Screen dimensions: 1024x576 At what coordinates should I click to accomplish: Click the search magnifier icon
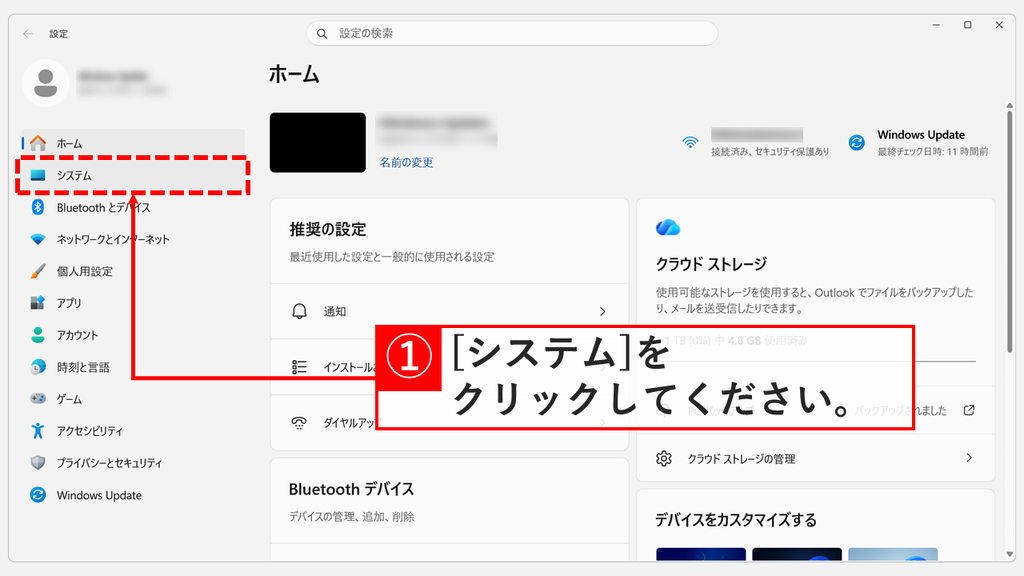[x=322, y=33]
